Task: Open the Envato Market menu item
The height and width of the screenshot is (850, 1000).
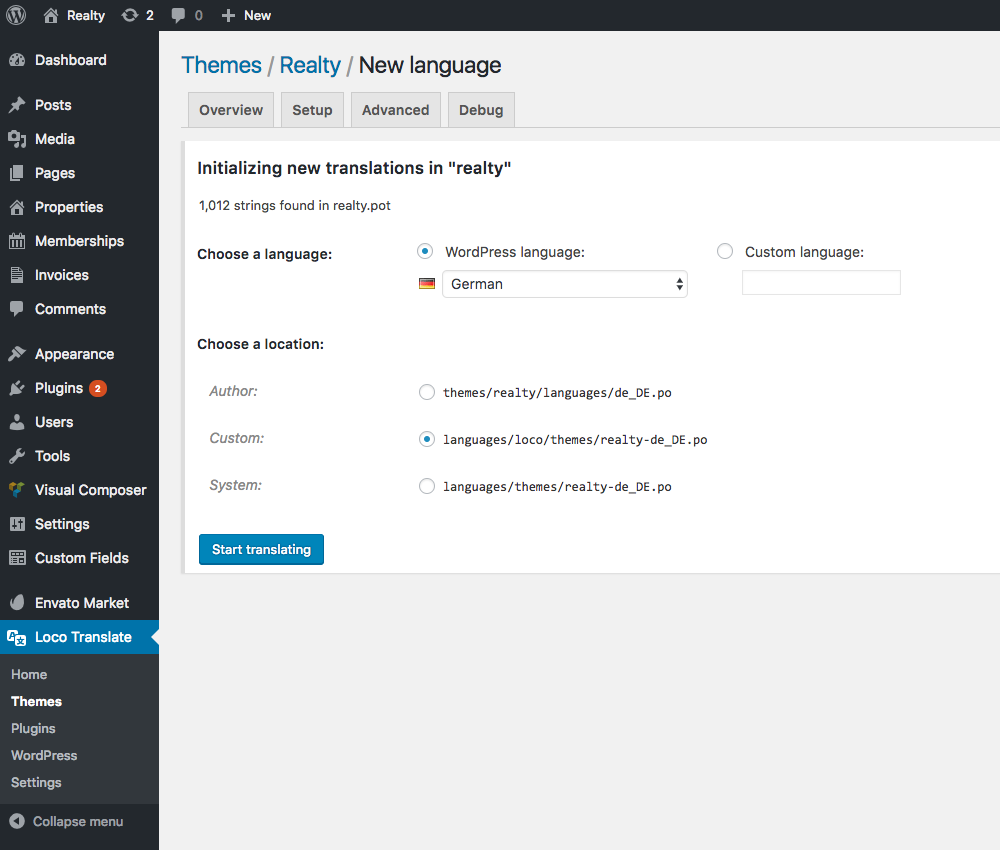Action: pyautogui.click(x=79, y=603)
